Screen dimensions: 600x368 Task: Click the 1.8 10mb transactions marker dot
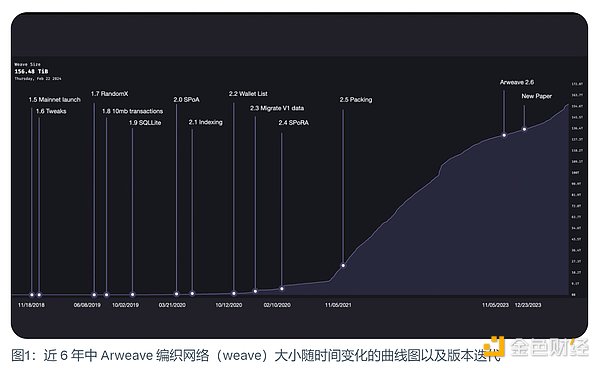(106, 295)
